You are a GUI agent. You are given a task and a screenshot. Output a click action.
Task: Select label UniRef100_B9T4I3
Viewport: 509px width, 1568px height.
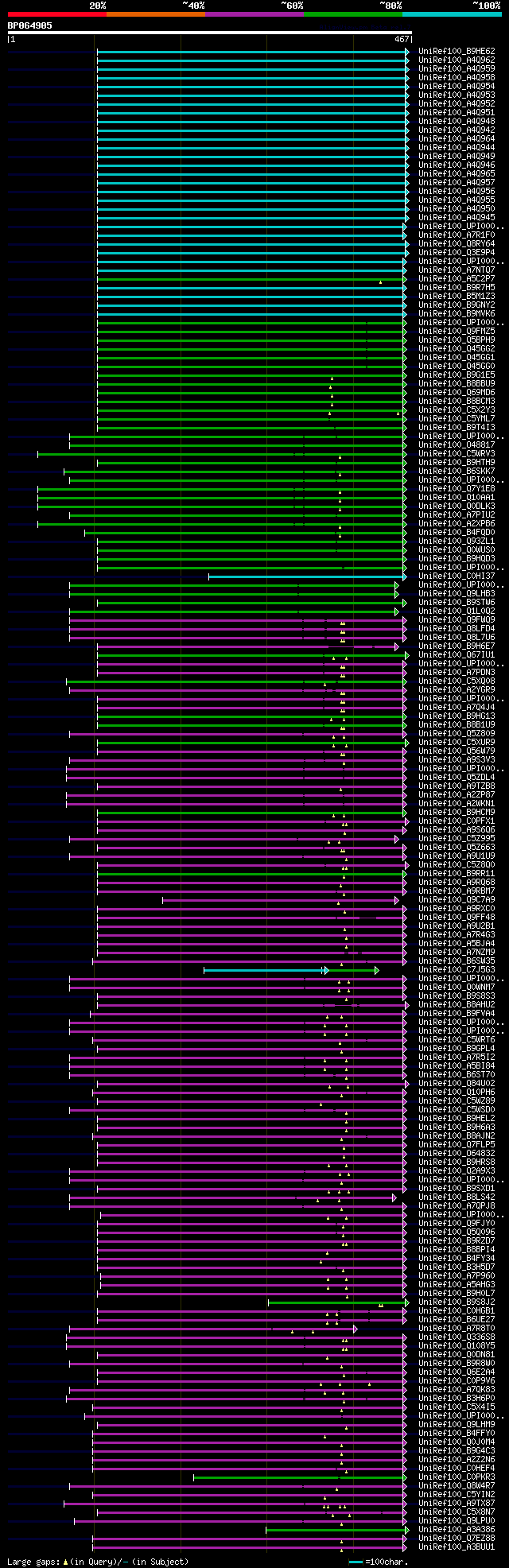point(457,427)
